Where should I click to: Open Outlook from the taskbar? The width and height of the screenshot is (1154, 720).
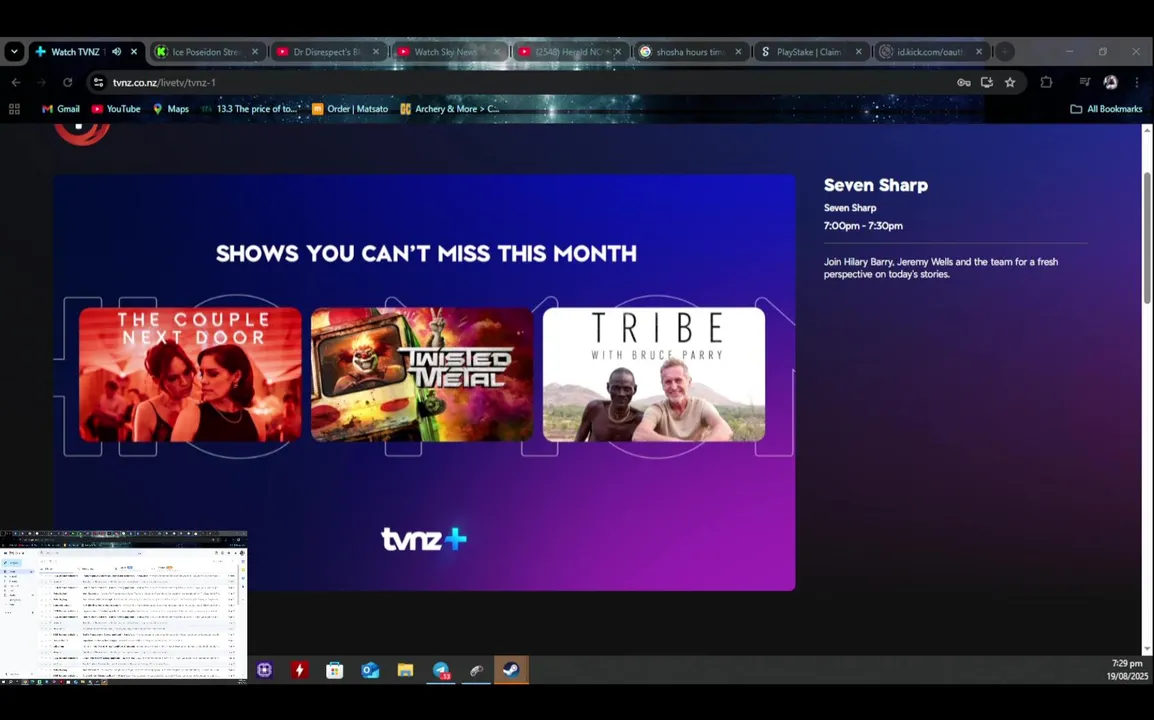370,670
